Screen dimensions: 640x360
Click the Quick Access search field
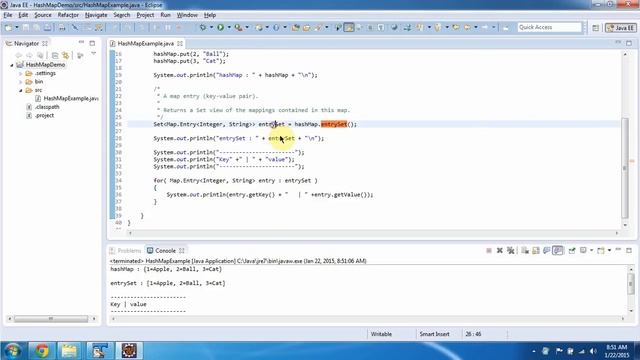549,27
